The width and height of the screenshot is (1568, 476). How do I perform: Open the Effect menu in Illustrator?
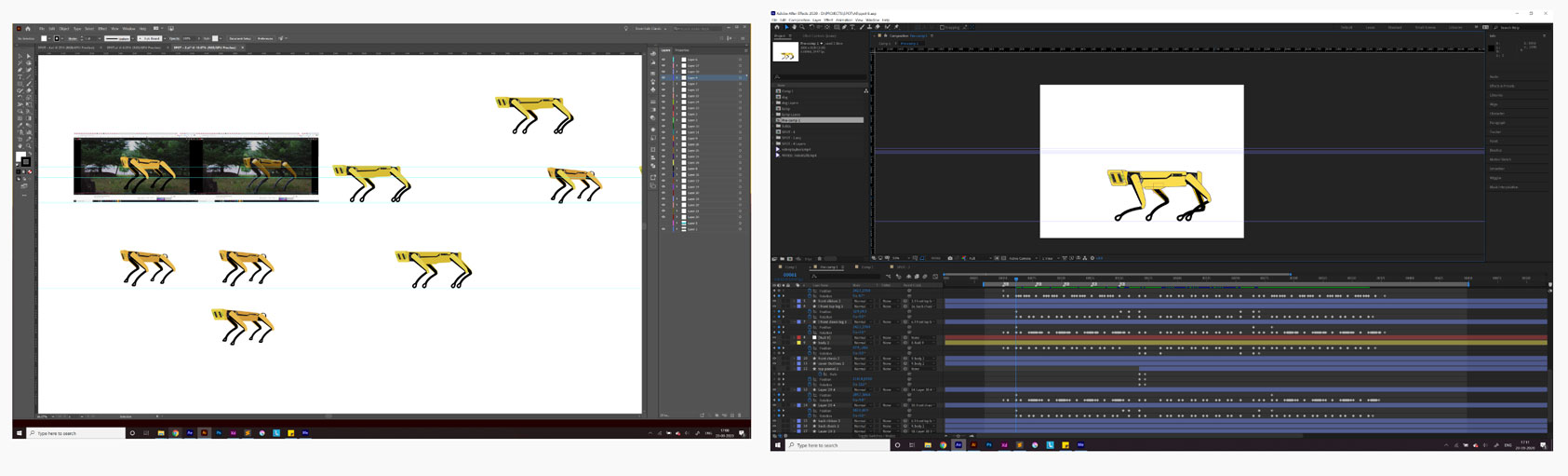pyautogui.click(x=102, y=29)
